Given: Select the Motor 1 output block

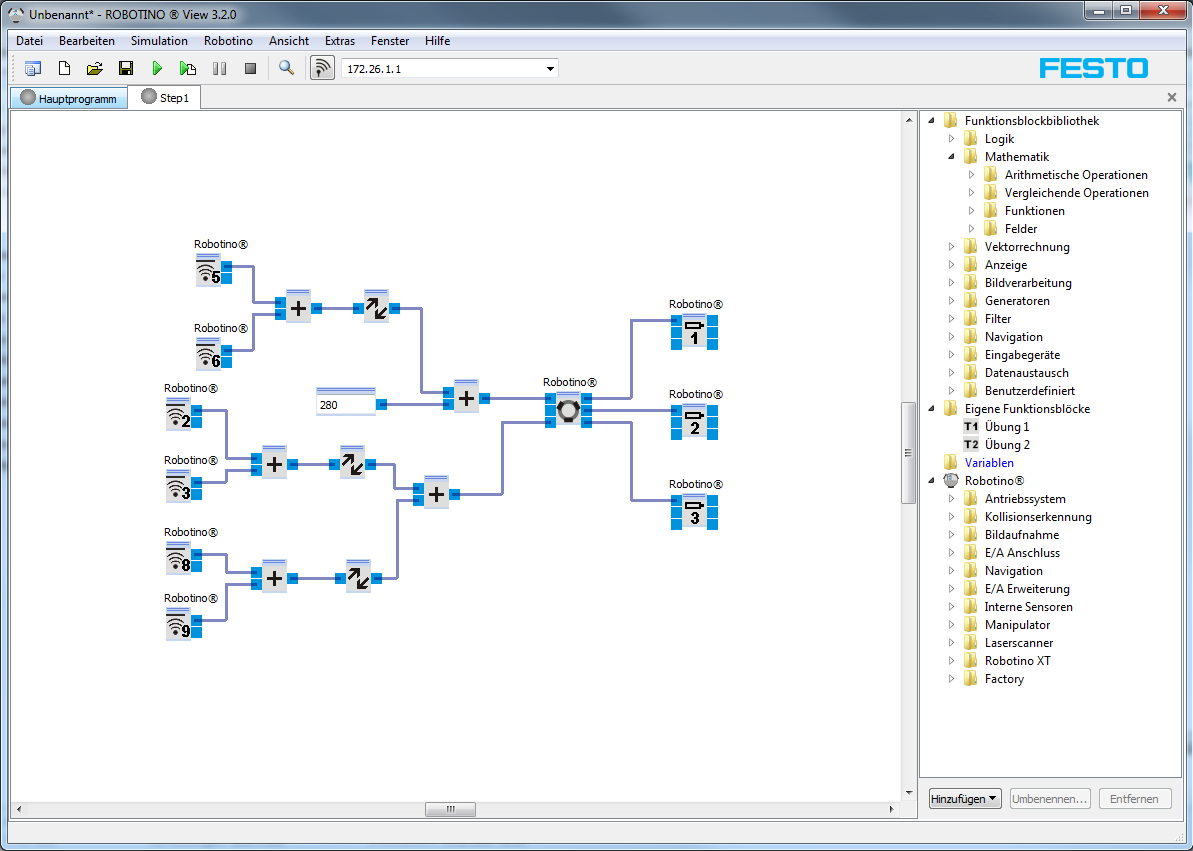Looking at the screenshot, I should pyautogui.click(x=694, y=332).
